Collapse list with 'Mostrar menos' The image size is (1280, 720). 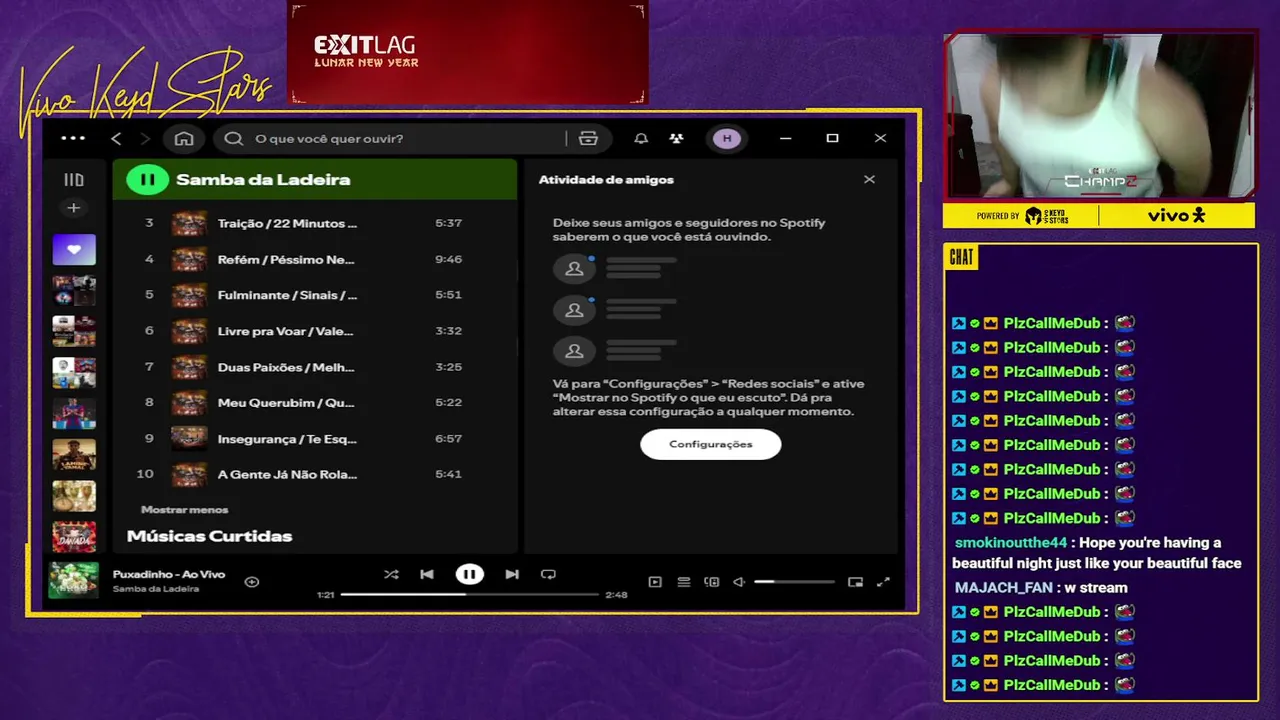184,510
